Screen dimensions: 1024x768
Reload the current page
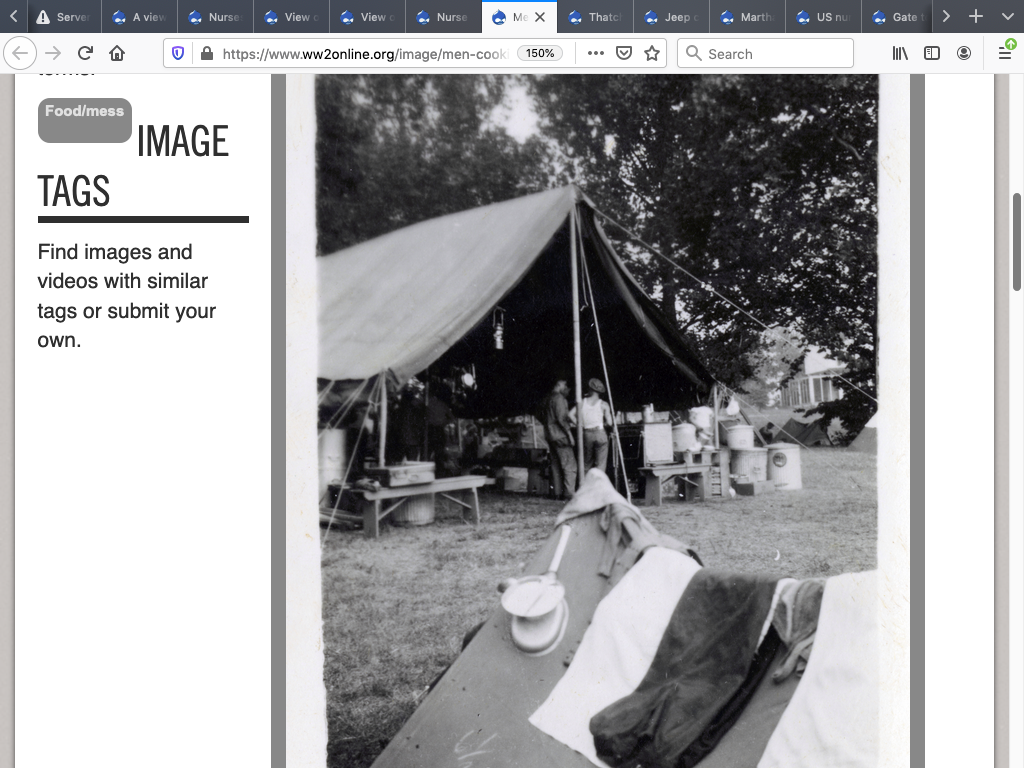click(85, 54)
